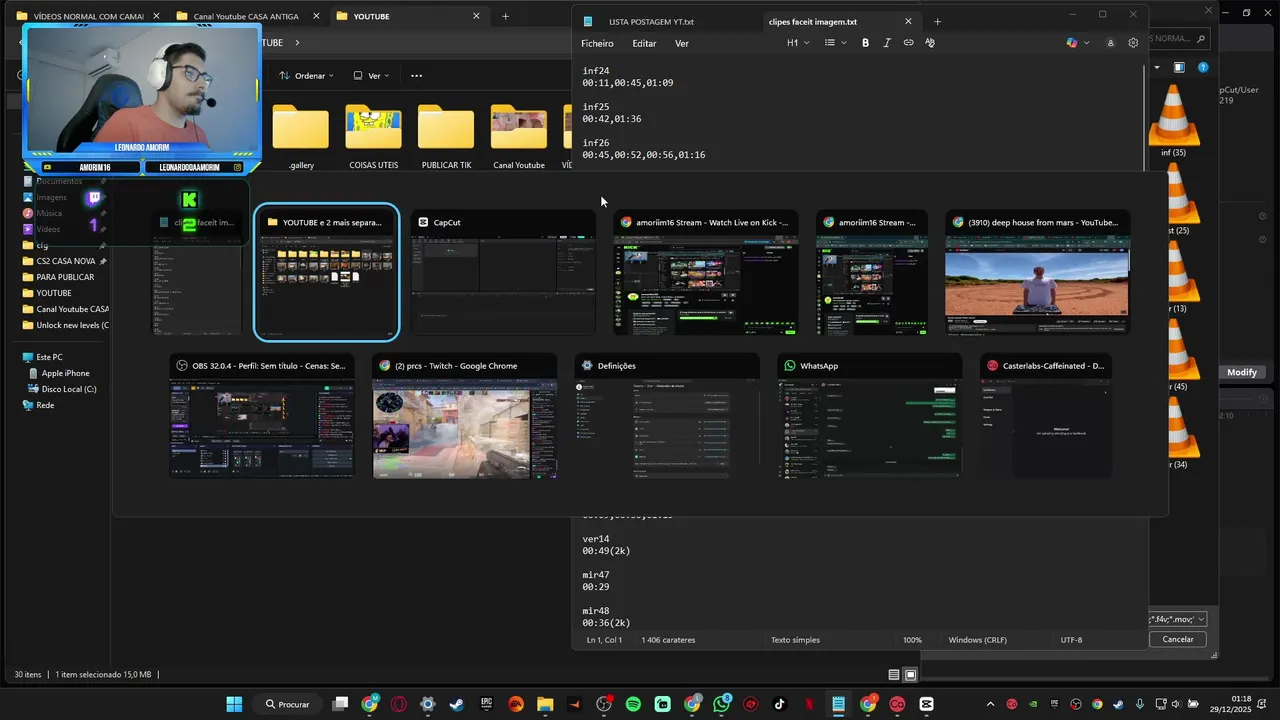Image resolution: width=1280 pixels, height=720 pixels.
Task: Click the insert link icon in Notepad
Action: tap(908, 43)
